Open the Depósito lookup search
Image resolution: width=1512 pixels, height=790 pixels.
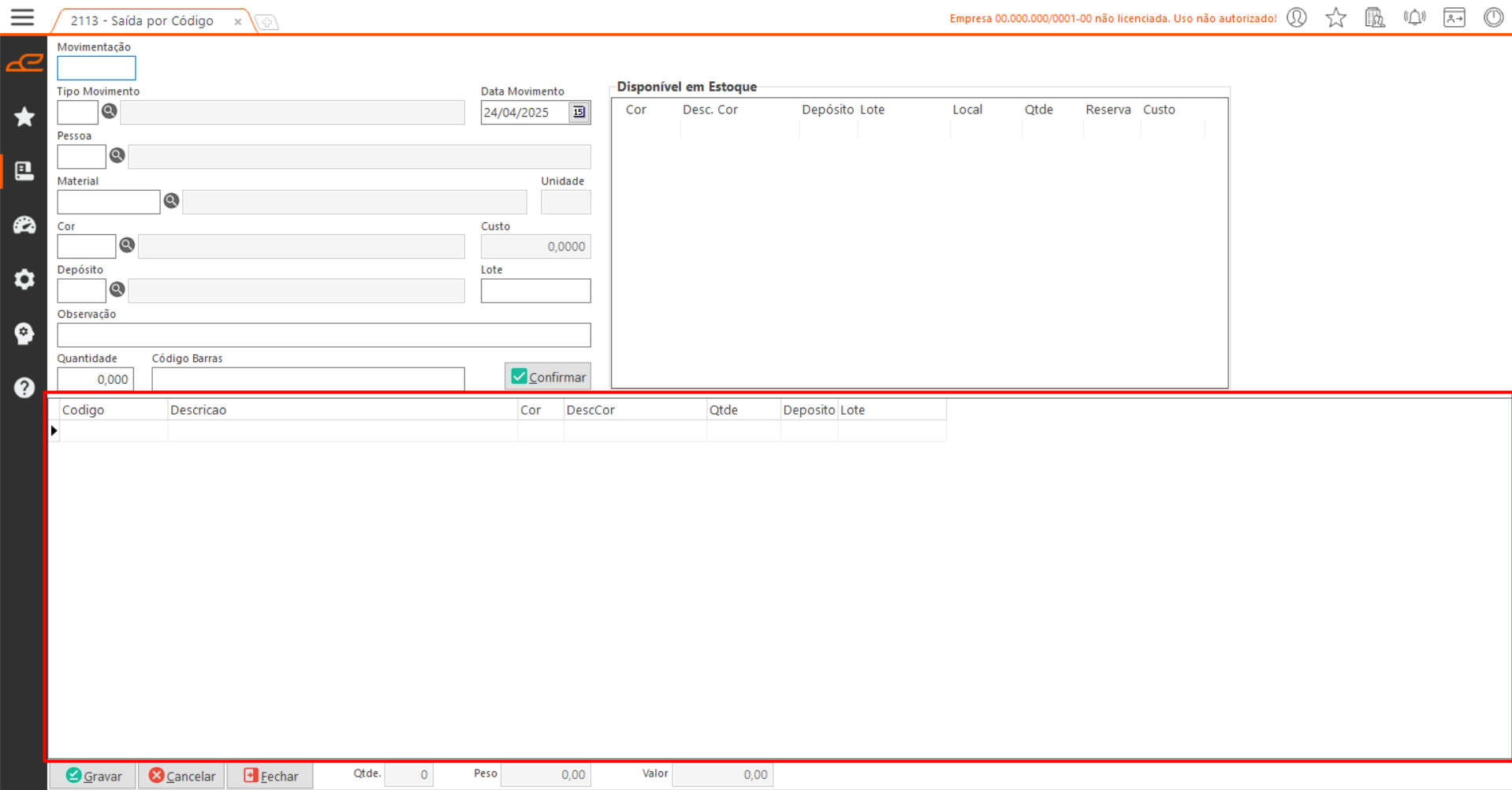pyautogui.click(x=117, y=289)
